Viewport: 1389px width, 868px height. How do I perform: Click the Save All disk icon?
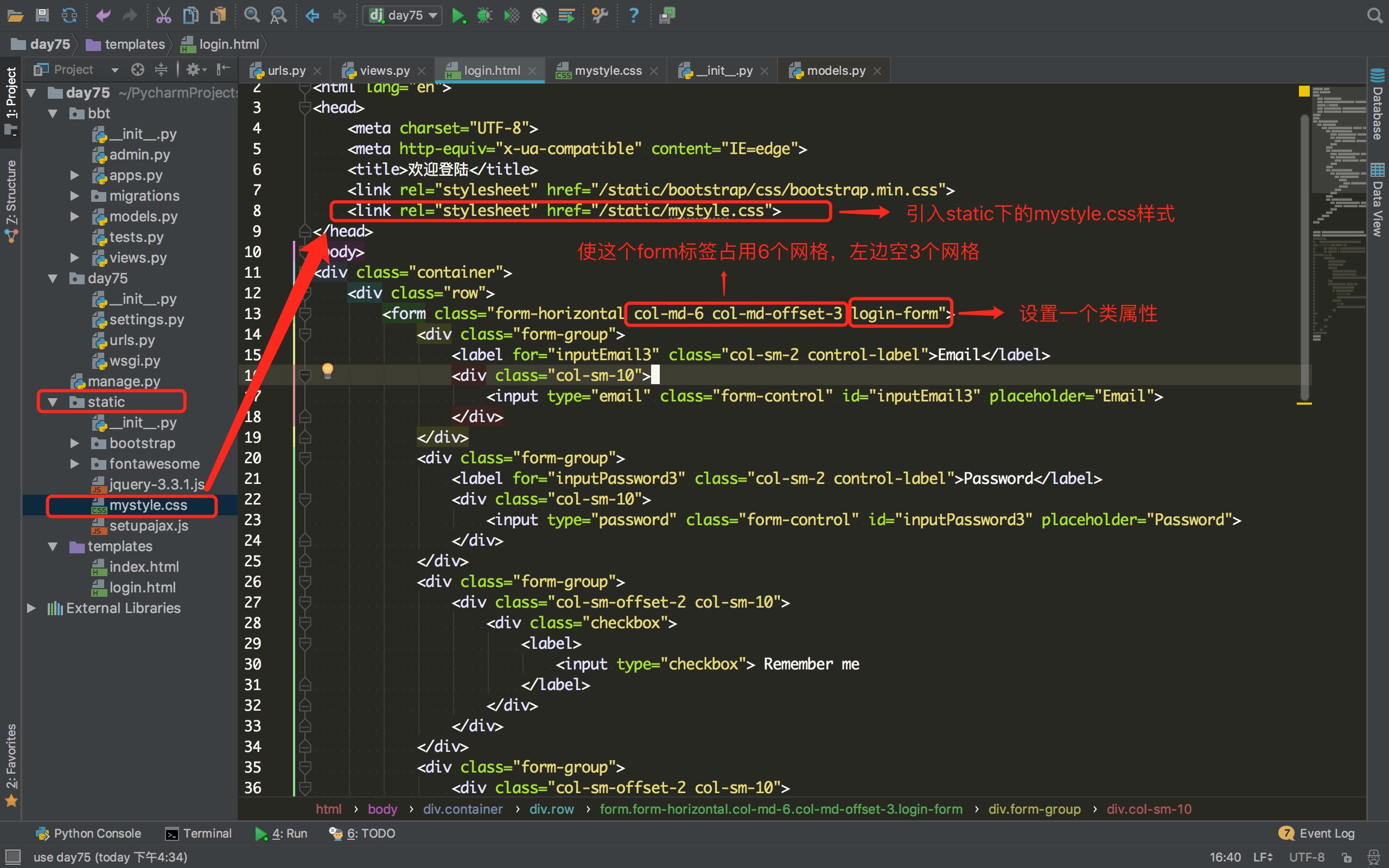(x=42, y=16)
